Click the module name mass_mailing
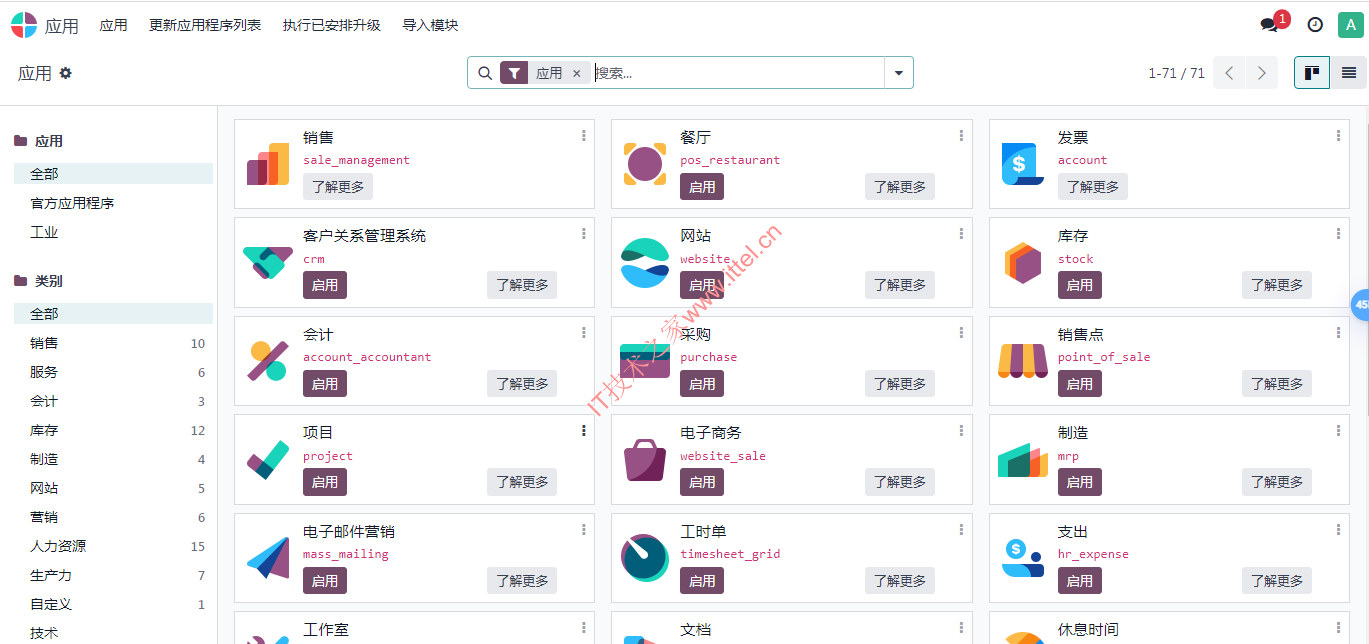This screenshot has height=644, width=1369. tap(346, 554)
